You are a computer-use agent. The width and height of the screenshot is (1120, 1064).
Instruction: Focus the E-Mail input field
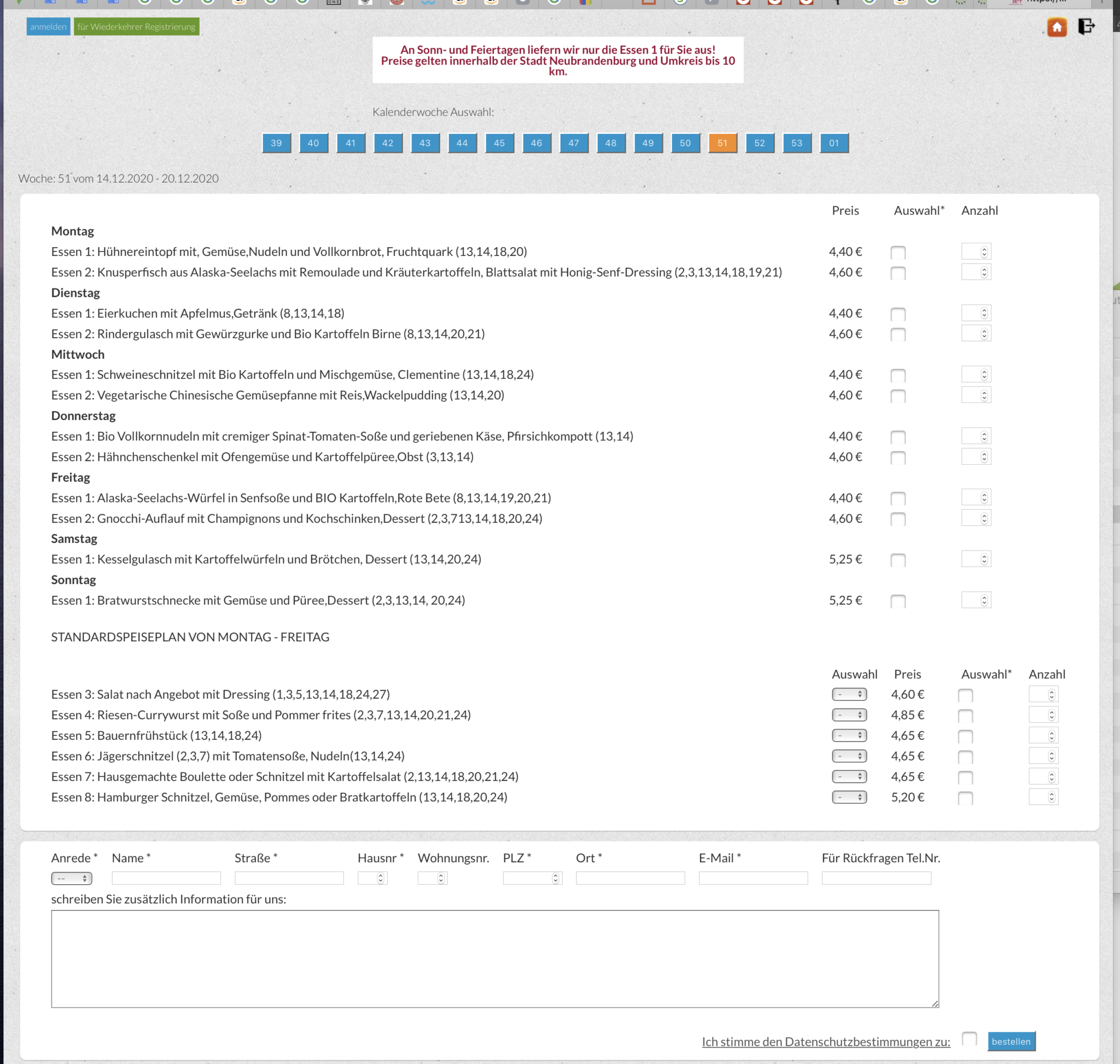click(753, 878)
